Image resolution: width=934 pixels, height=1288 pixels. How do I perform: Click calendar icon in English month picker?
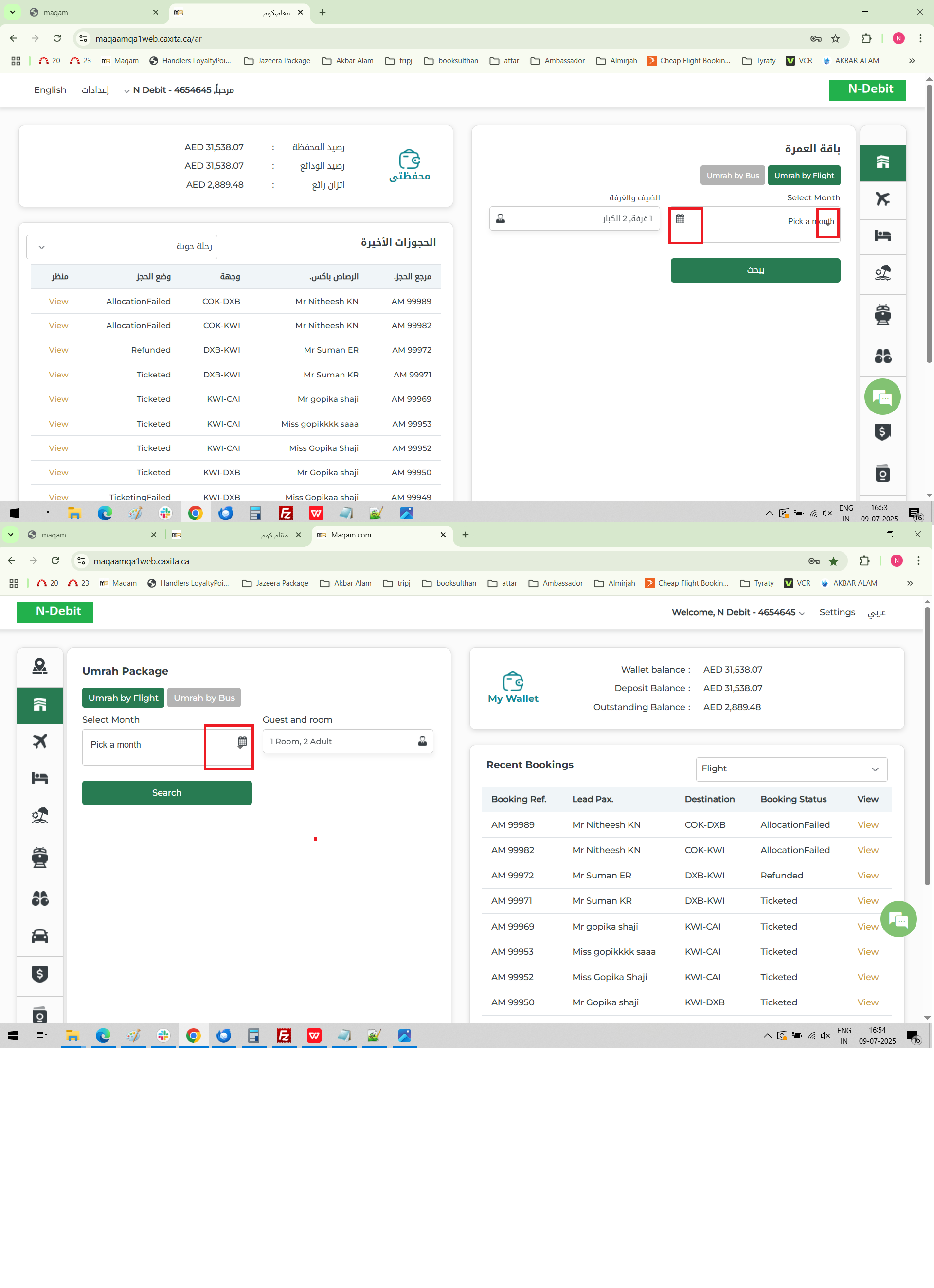point(242,742)
